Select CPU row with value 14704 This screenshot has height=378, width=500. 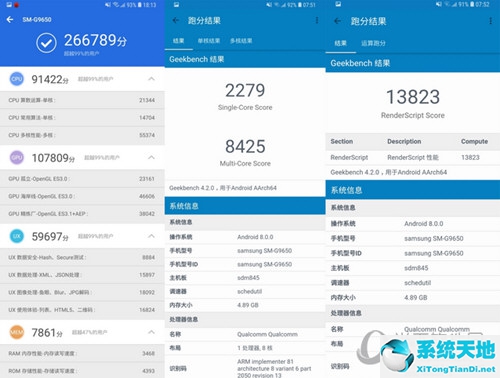(x=82, y=118)
